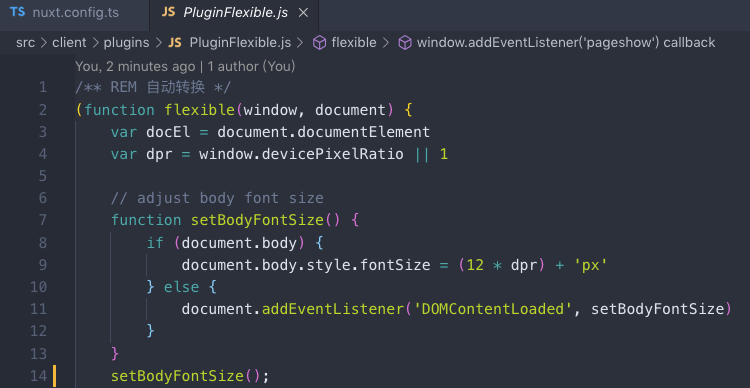Screen dimensions: 750x388
Task: Click the 'adjust body font size' comment
Action: [217, 198]
